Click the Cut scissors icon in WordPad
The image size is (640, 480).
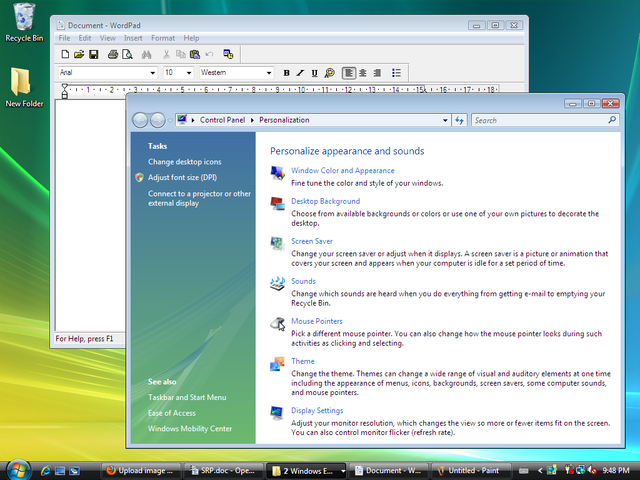[166, 54]
